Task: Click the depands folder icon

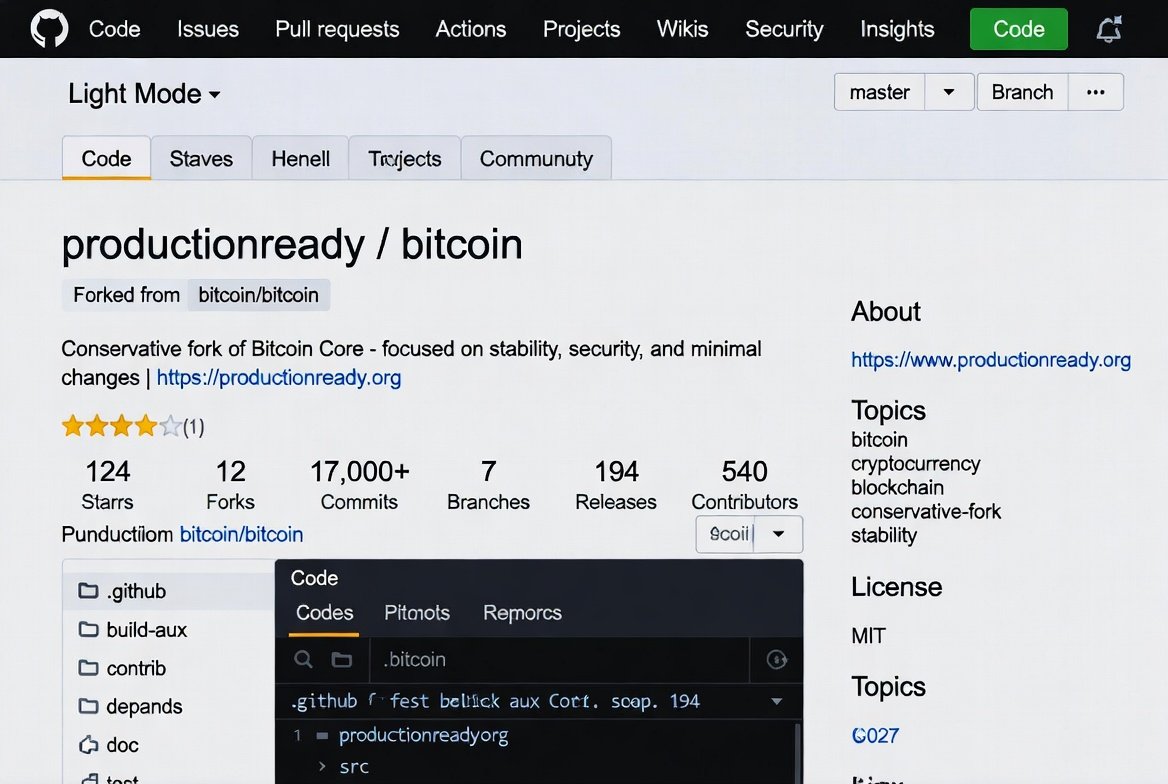Action: (88, 706)
